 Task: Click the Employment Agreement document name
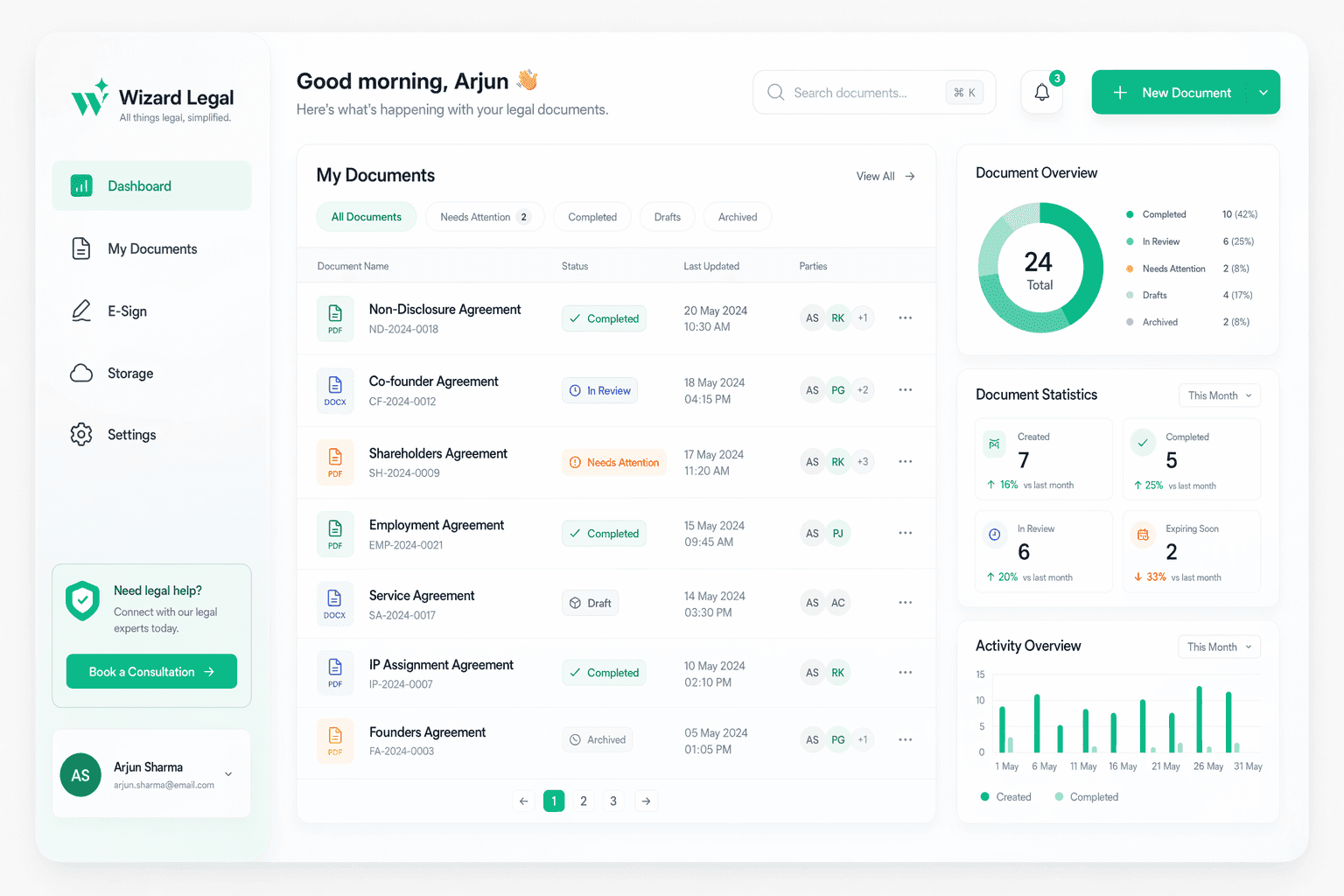pos(437,525)
